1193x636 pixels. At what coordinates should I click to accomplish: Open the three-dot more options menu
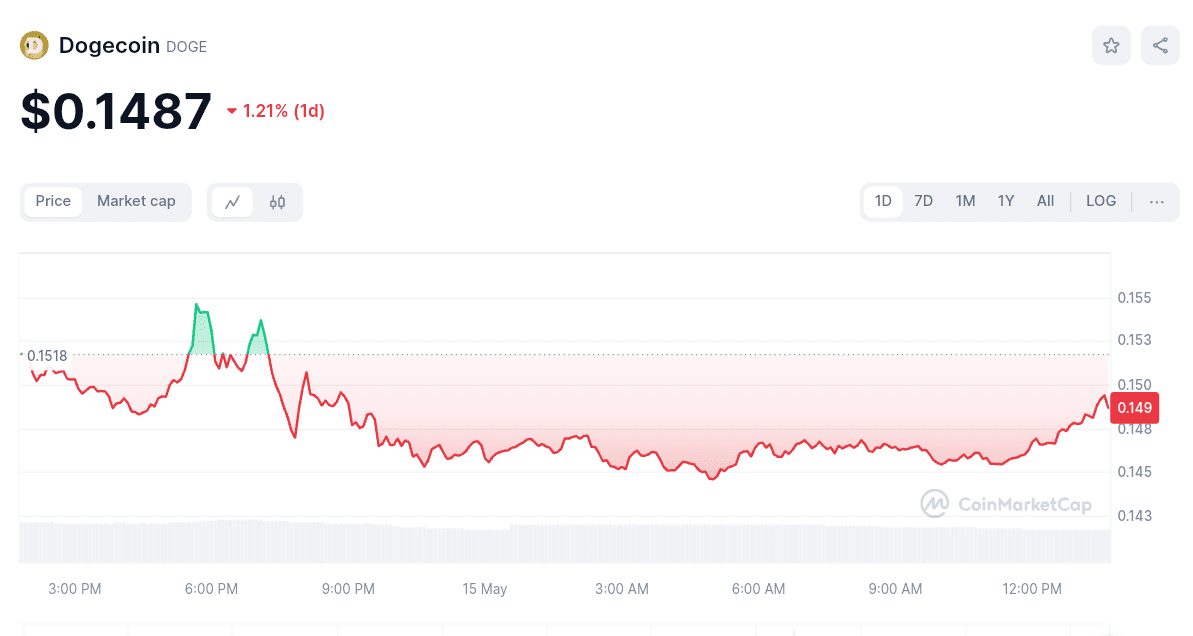click(1157, 202)
